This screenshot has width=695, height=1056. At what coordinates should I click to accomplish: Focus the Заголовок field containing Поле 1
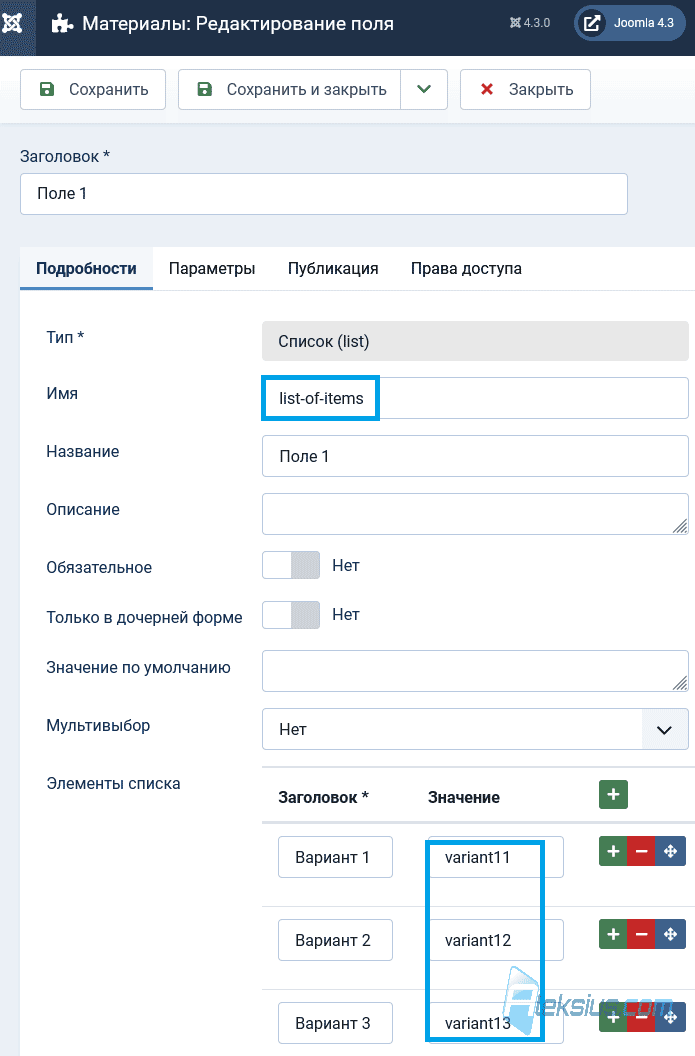pyautogui.click(x=324, y=194)
